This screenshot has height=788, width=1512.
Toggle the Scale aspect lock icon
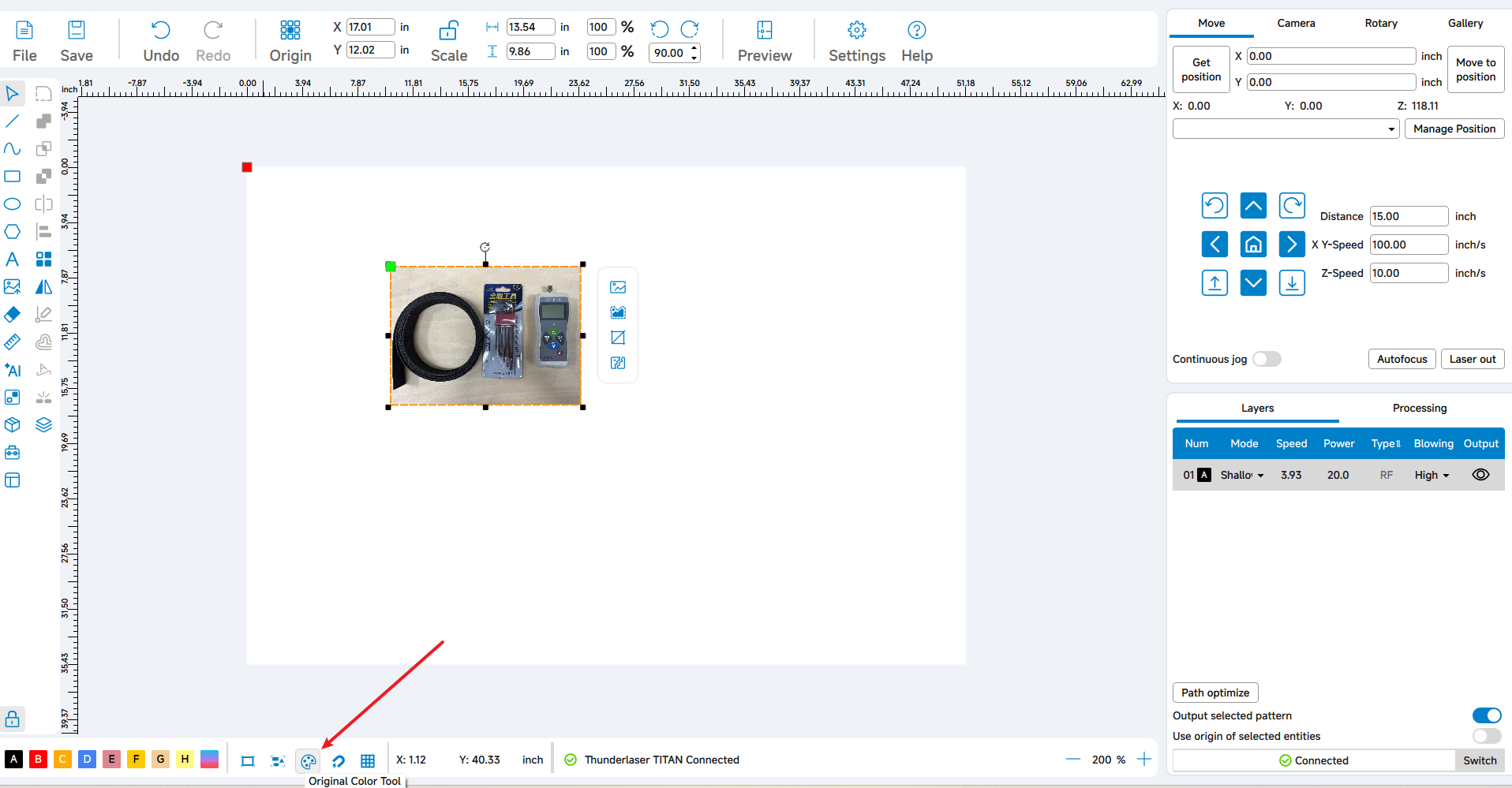point(448,30)
